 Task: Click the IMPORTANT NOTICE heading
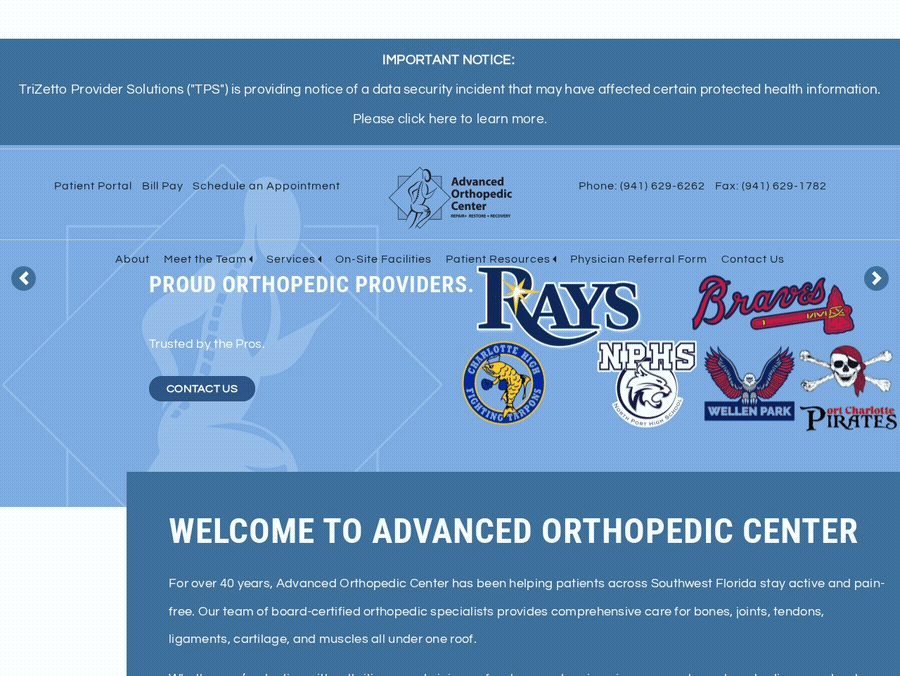448,60
